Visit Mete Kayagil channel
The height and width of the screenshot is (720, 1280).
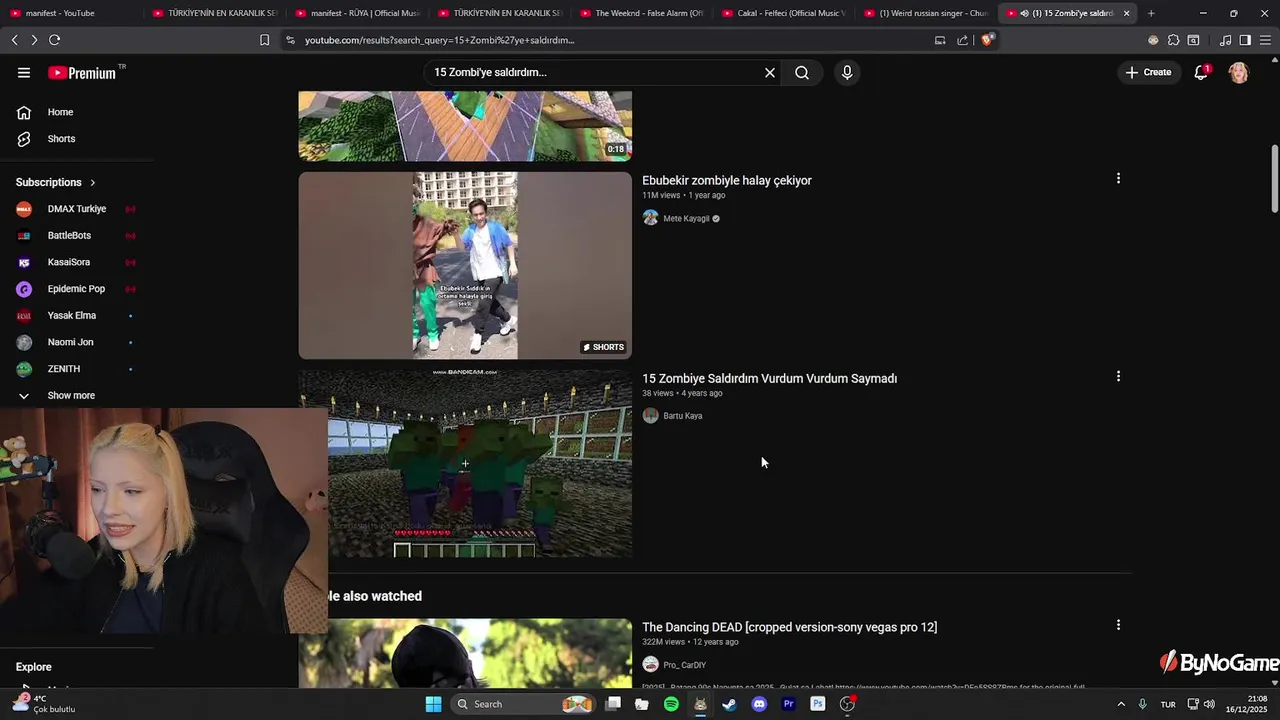(686, 219)
